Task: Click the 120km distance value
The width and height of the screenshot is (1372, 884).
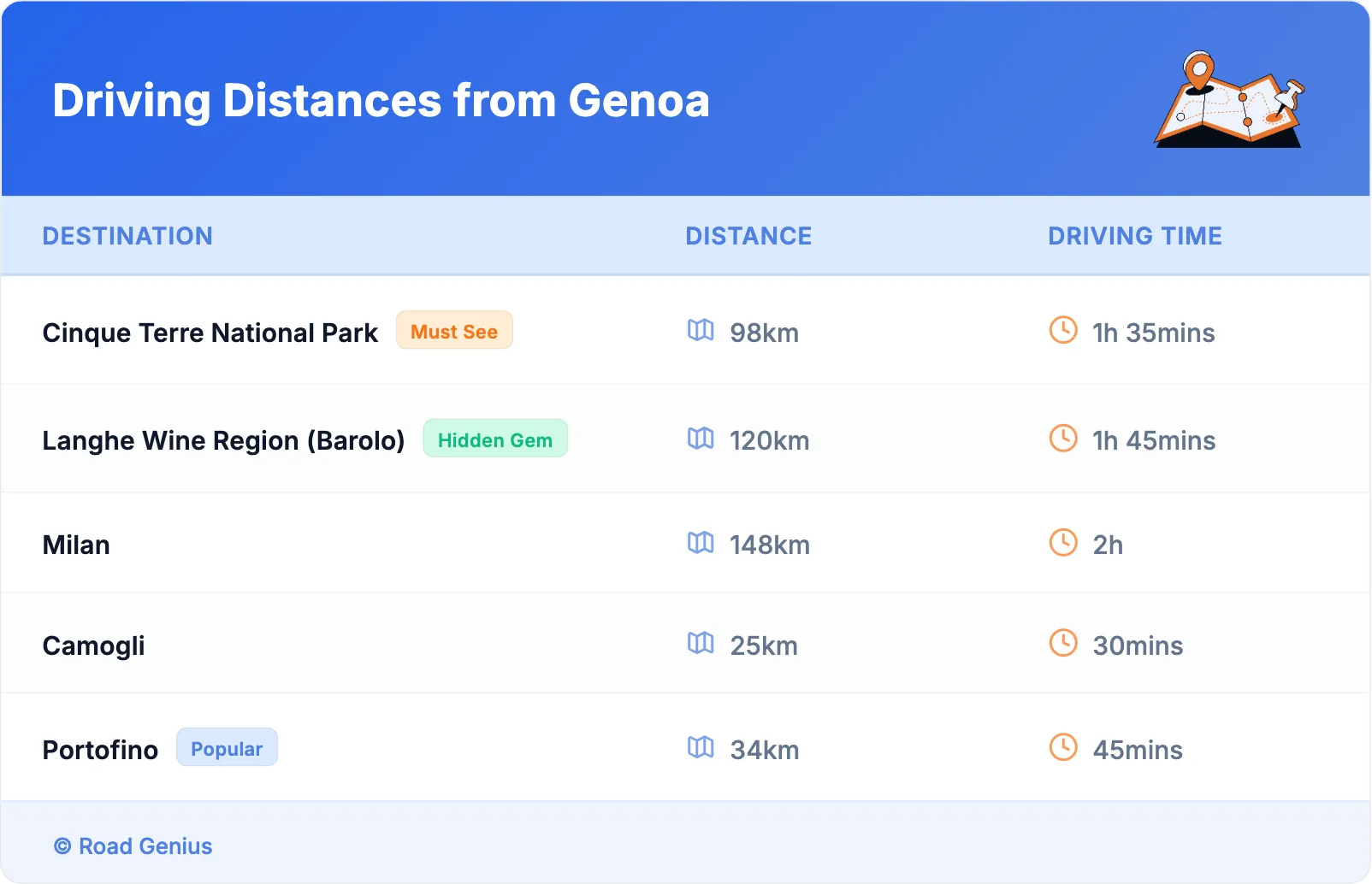Action: [770, 440]
